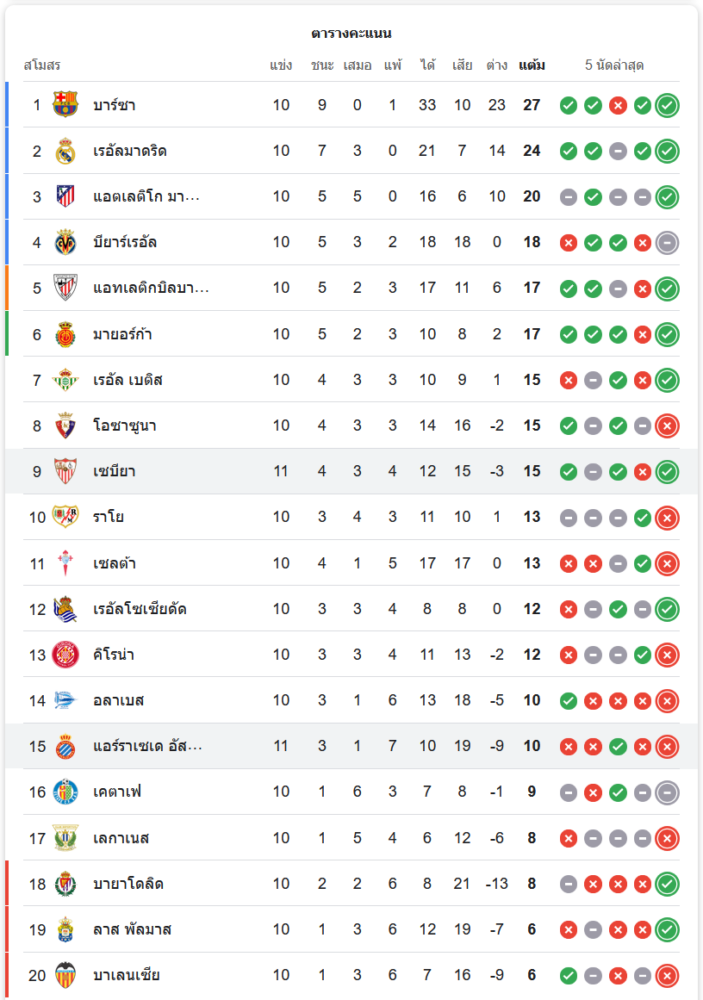Click the ตารางคะแนน table title
Screen dimensions: 703x1000
point(351,33)
